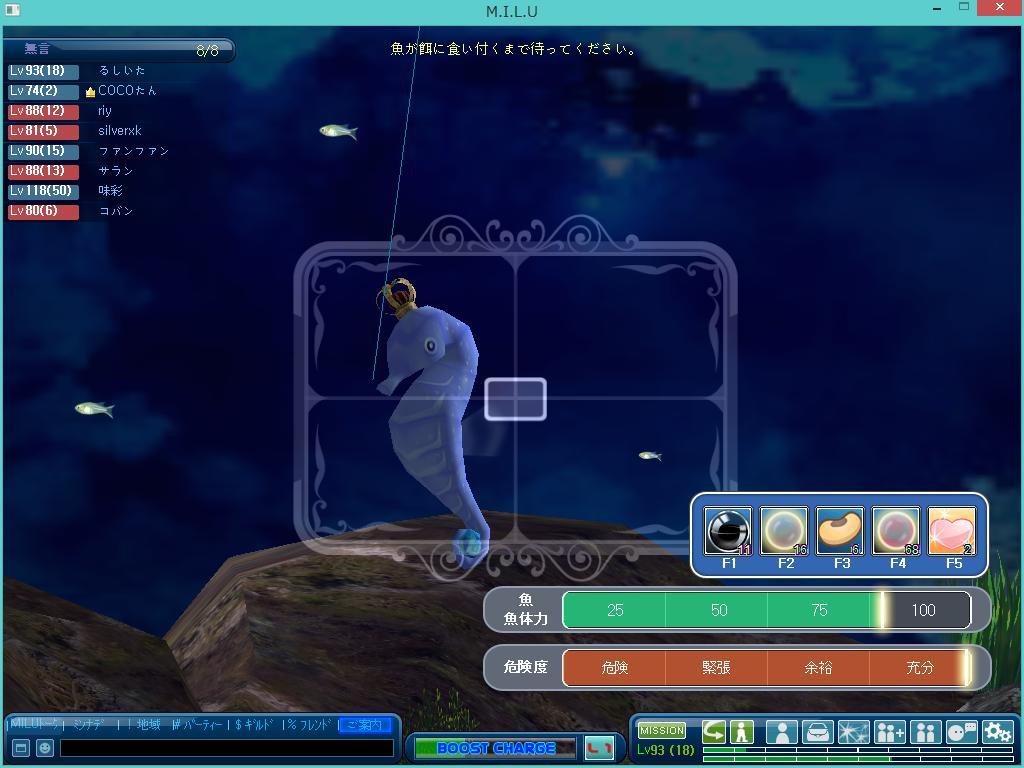Use the F4 red bubble item

click(x=896, y=531)
